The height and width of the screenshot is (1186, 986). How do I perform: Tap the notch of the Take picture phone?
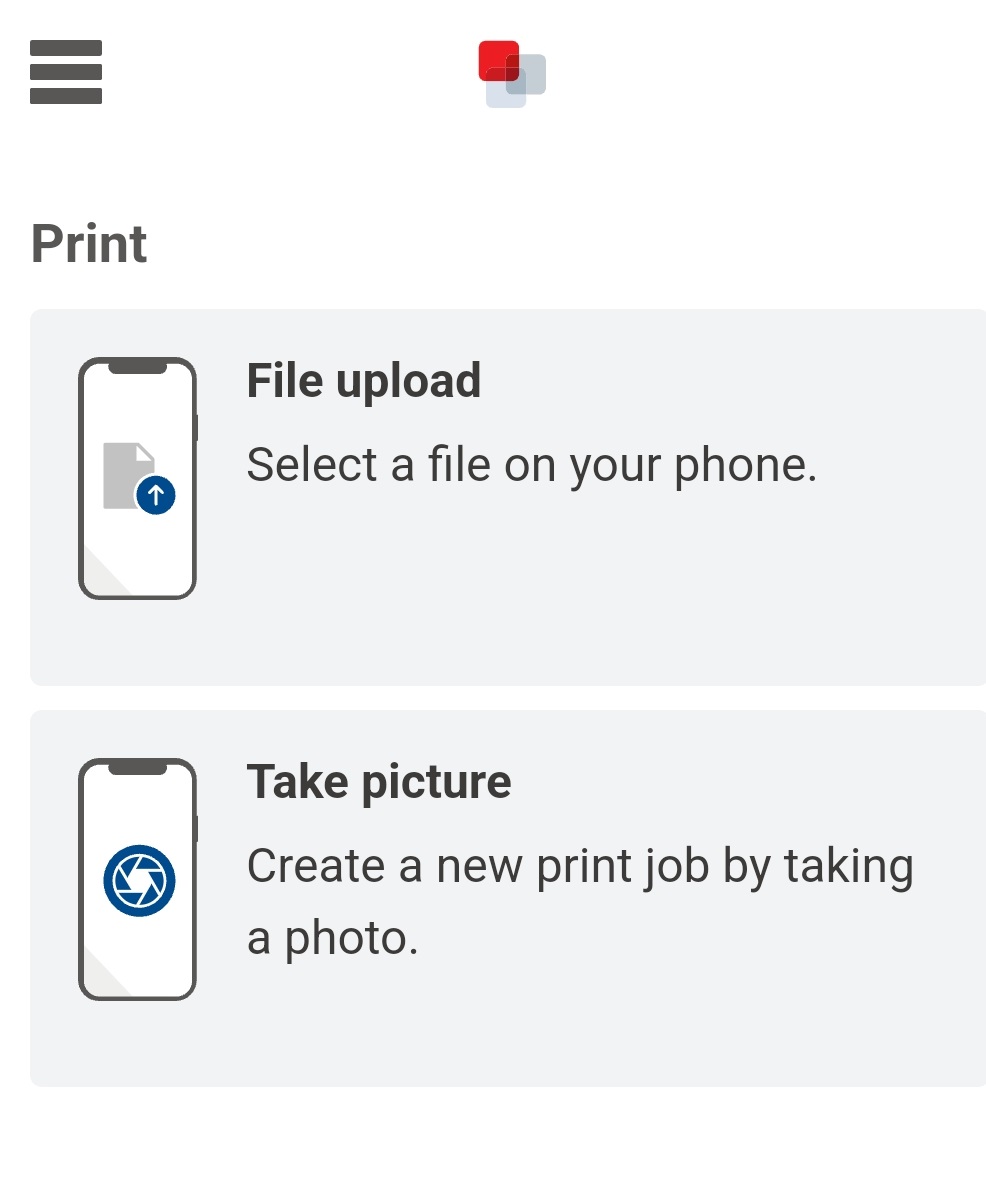tap(138, 768)
